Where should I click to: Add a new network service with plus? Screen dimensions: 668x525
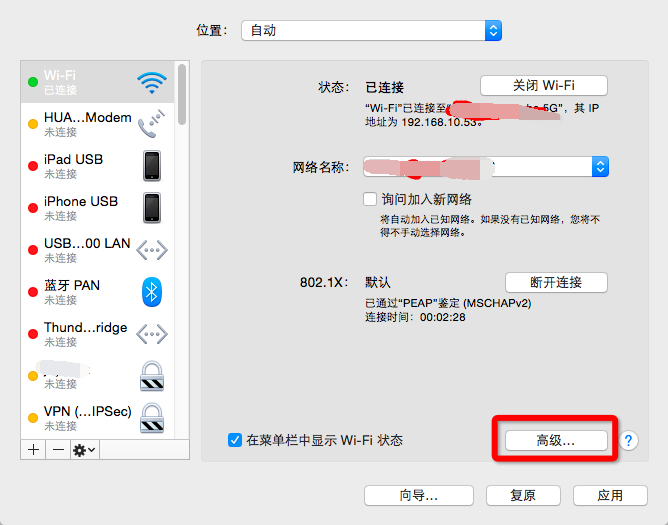pos(34,450)
